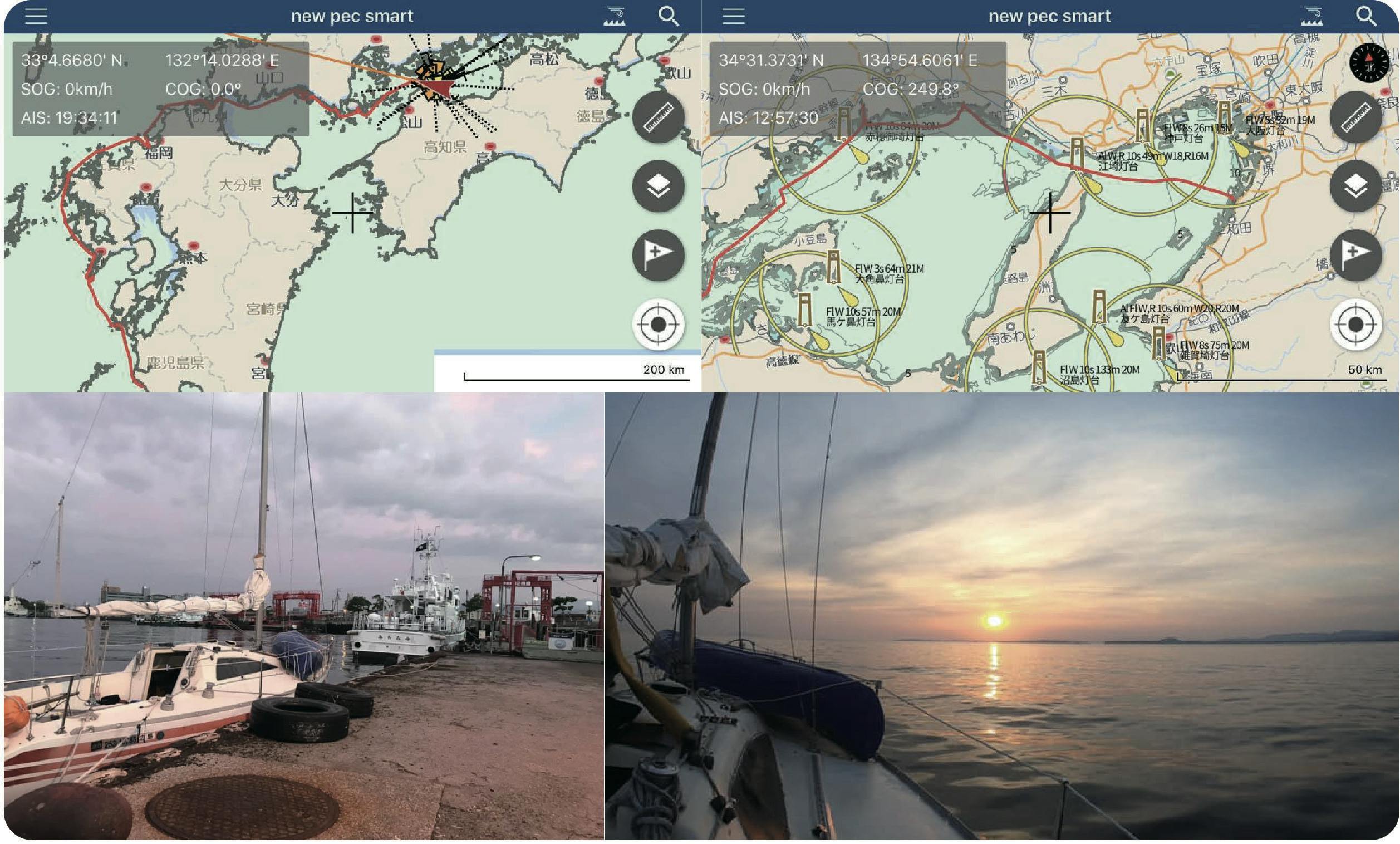Open the hamburger menu in right map

click(733, 16)
